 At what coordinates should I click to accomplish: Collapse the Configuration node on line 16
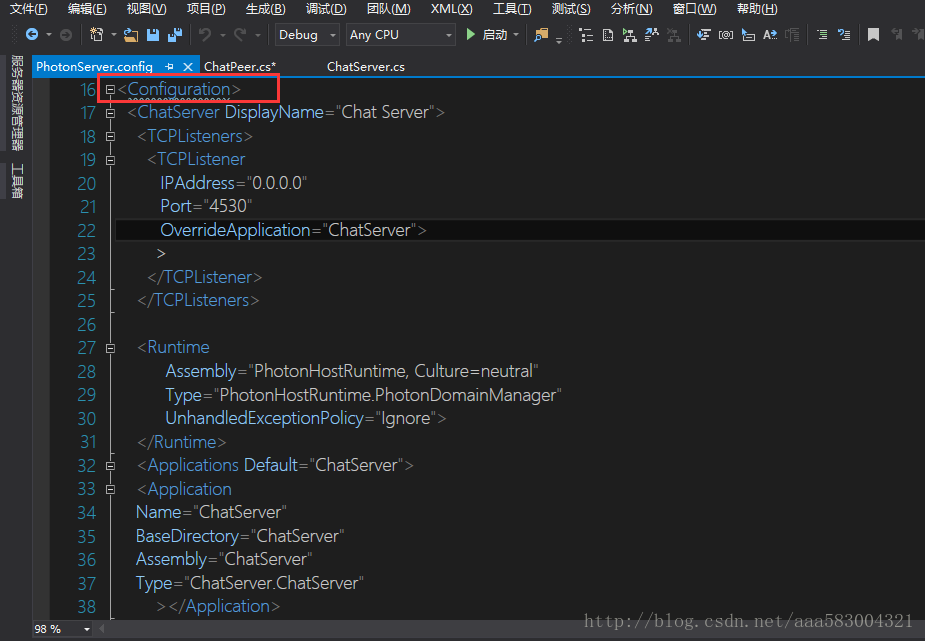(110, 90)
